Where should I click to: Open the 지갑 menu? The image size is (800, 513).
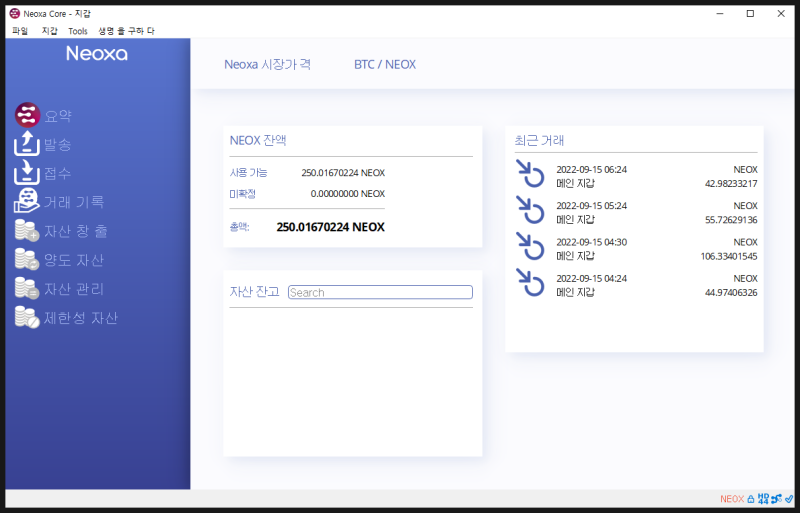tap(49, 31)
